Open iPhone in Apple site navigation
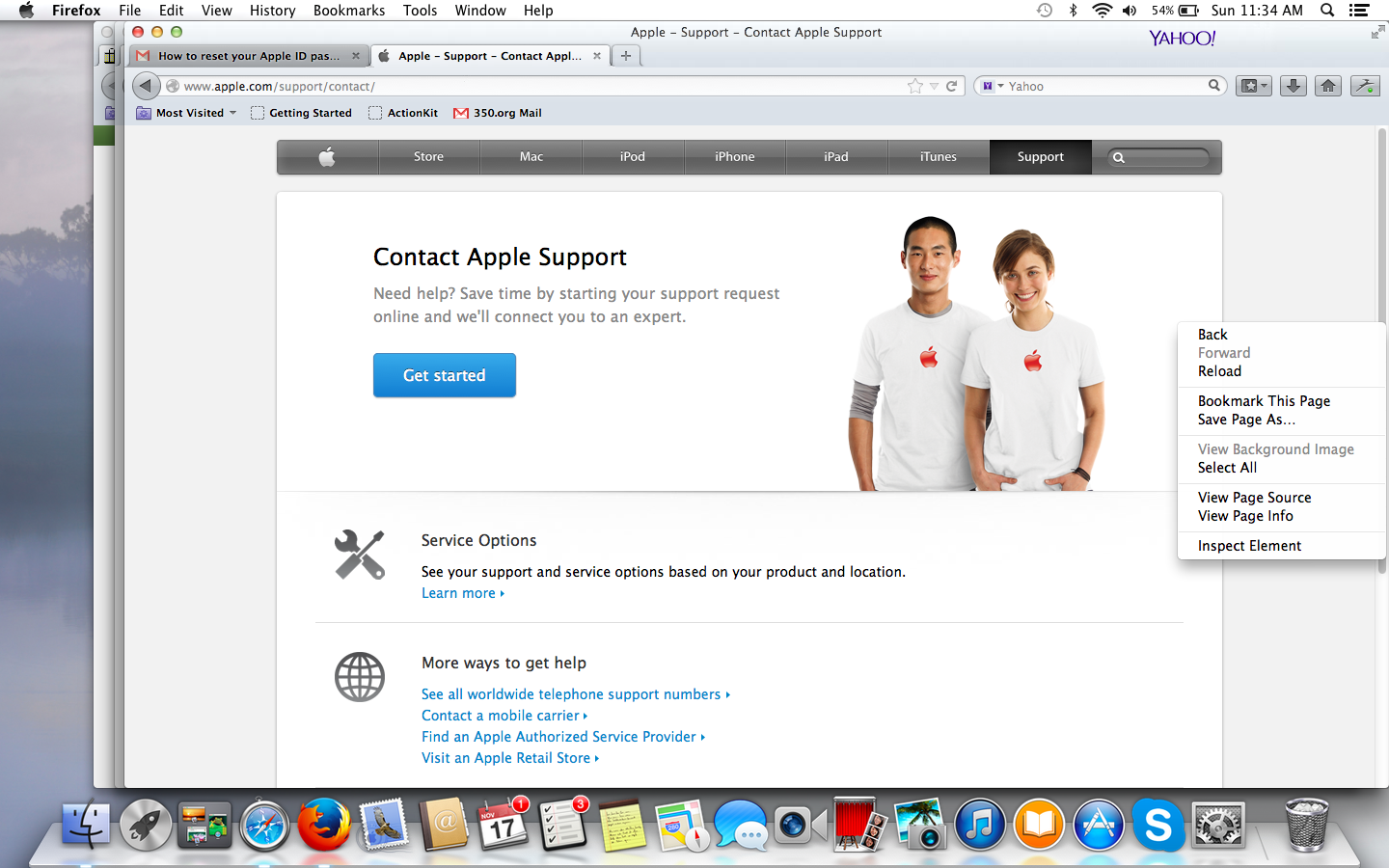This screenshot has width=1389, height=868. [x=735, y=157]
